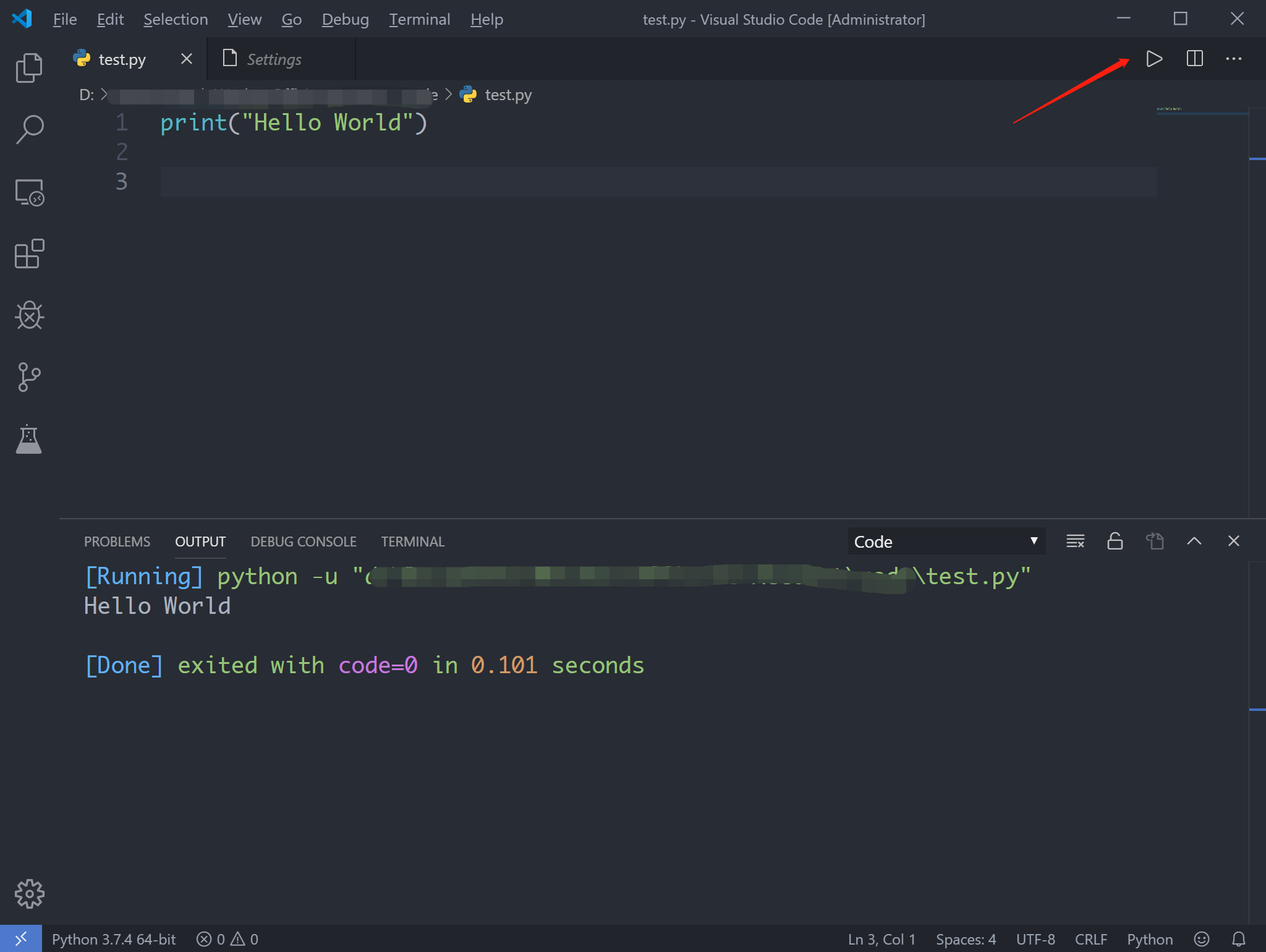The image size is (1266, 952).
Task: Open the Go menu
Action: (x=291, y=19)
